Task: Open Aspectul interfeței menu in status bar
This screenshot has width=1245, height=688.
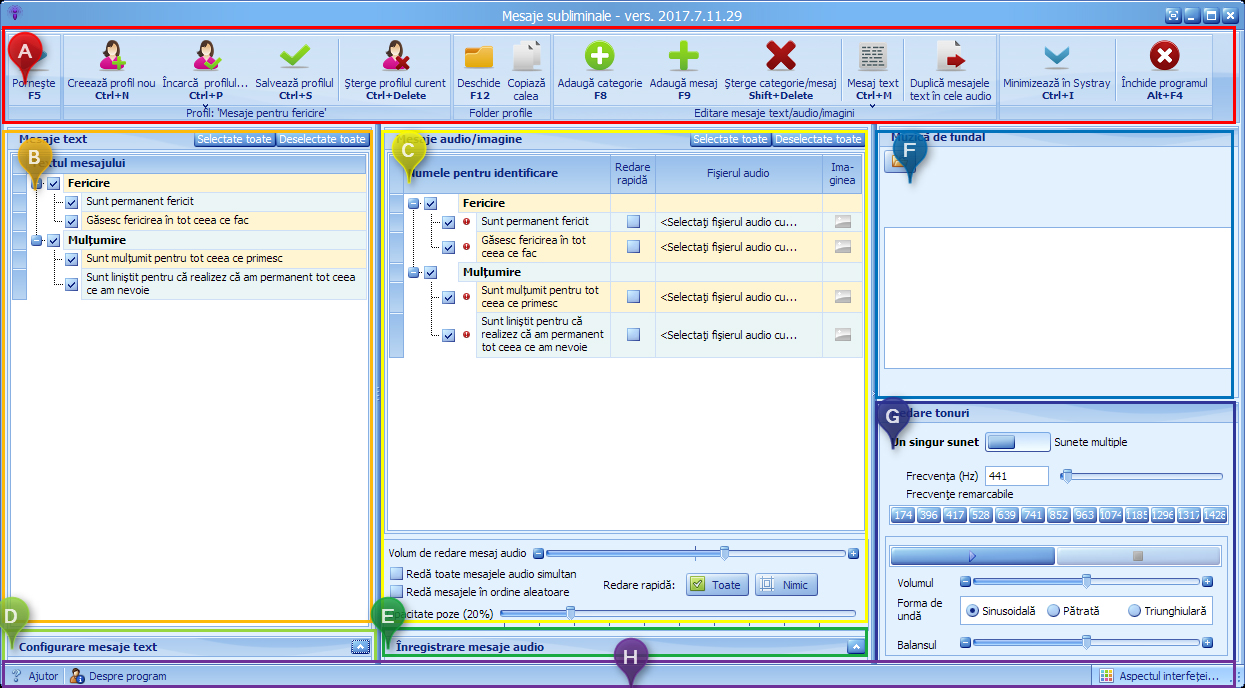Action: click(x=1160, y=676)
